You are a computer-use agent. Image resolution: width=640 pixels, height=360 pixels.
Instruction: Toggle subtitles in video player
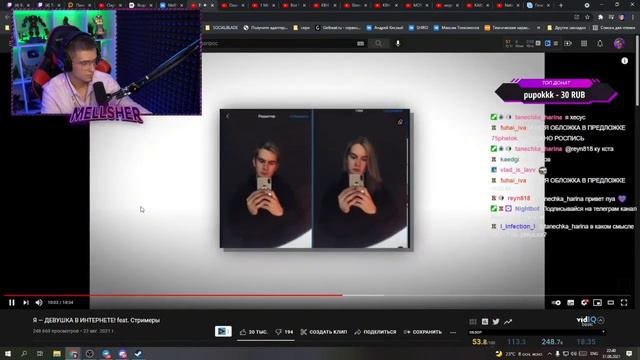571,302
